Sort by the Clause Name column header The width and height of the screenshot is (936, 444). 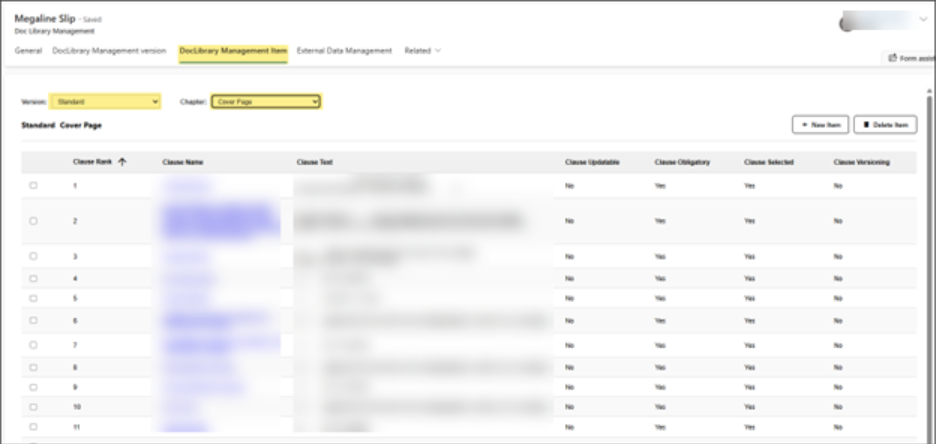click(181, 162)
